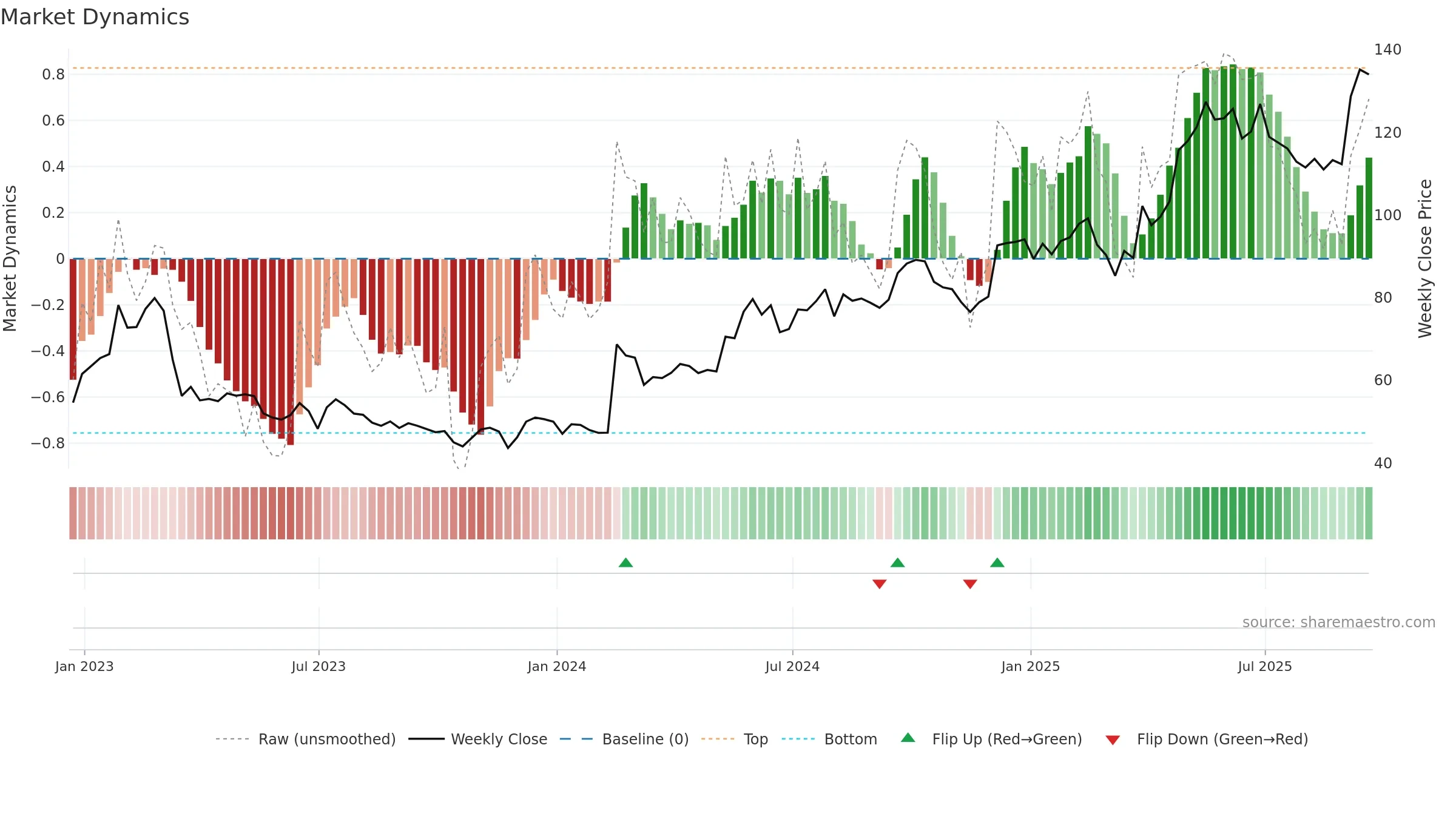Toggle the Baseline (0) legend entry
The height and width of the screenshot is (819, 1456).
624,739
